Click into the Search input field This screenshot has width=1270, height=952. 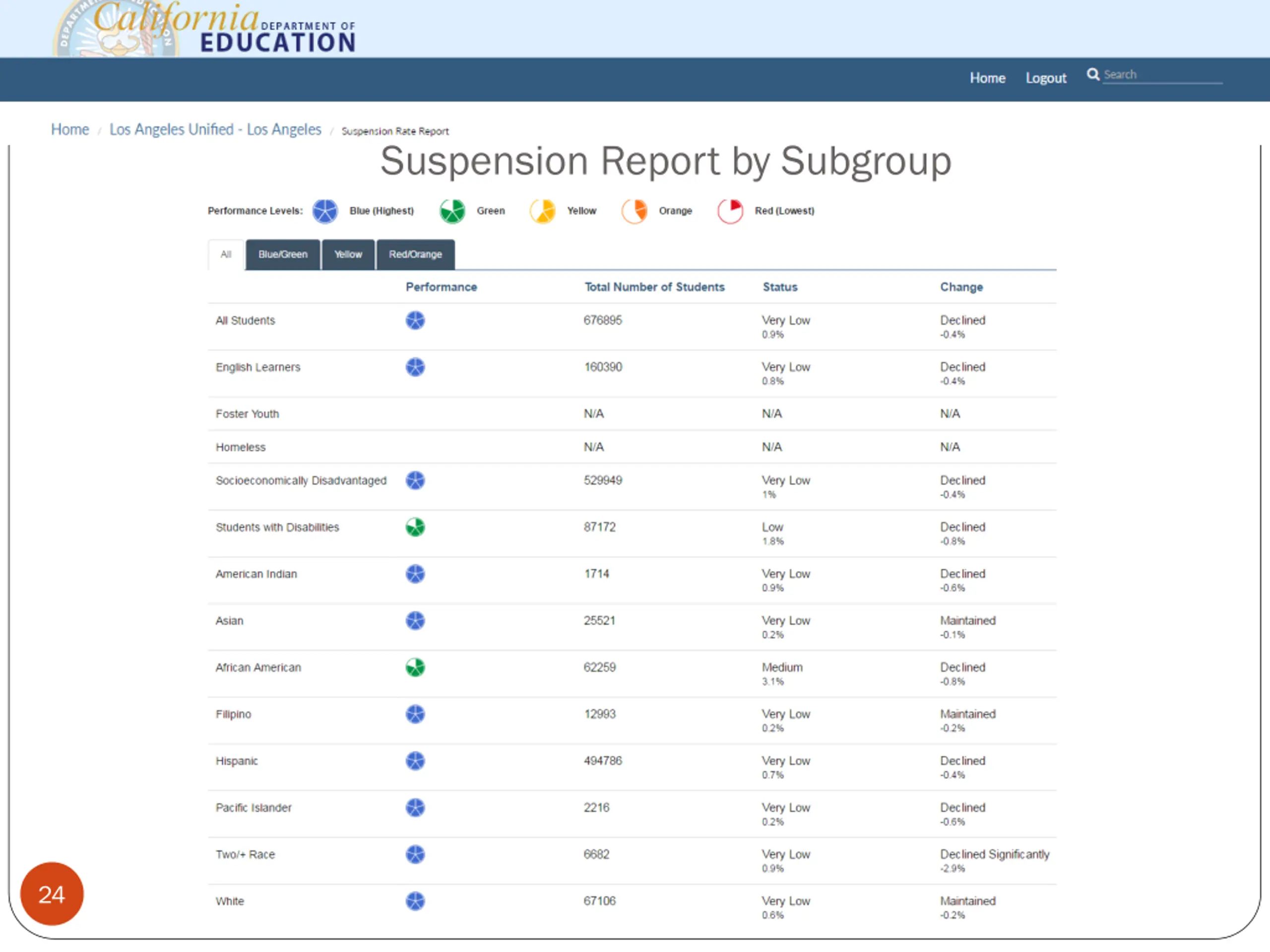(x=1163, y=75)
